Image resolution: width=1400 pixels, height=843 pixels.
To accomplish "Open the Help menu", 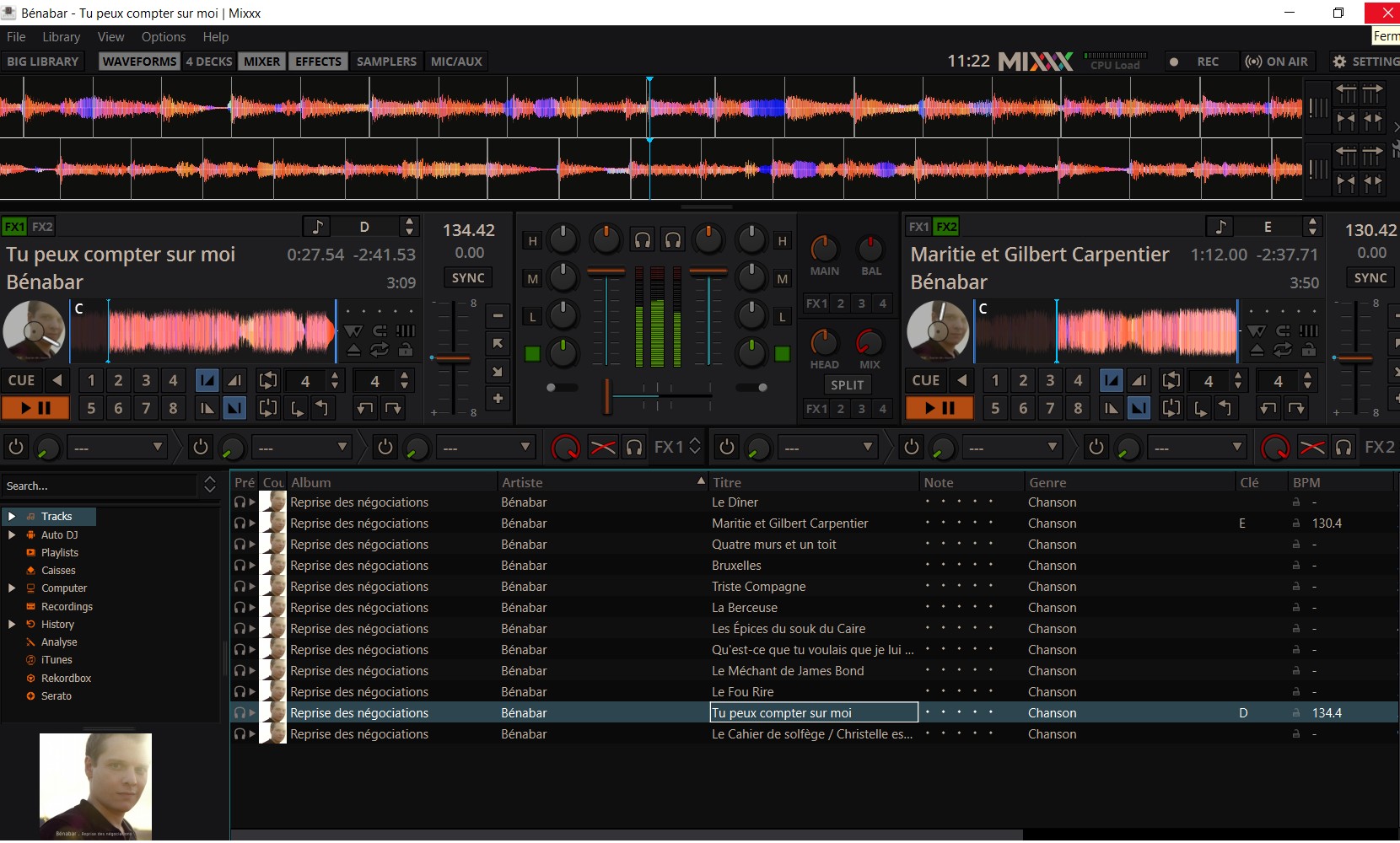I will (216, 37).
